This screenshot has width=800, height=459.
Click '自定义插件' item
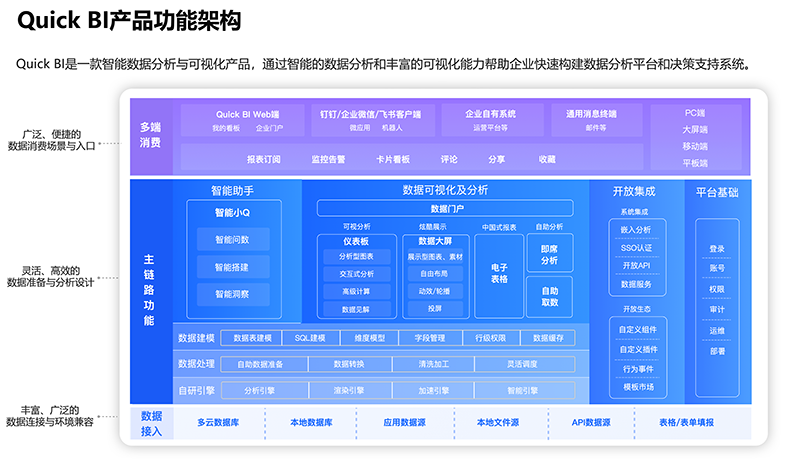[x=639, y=350]
